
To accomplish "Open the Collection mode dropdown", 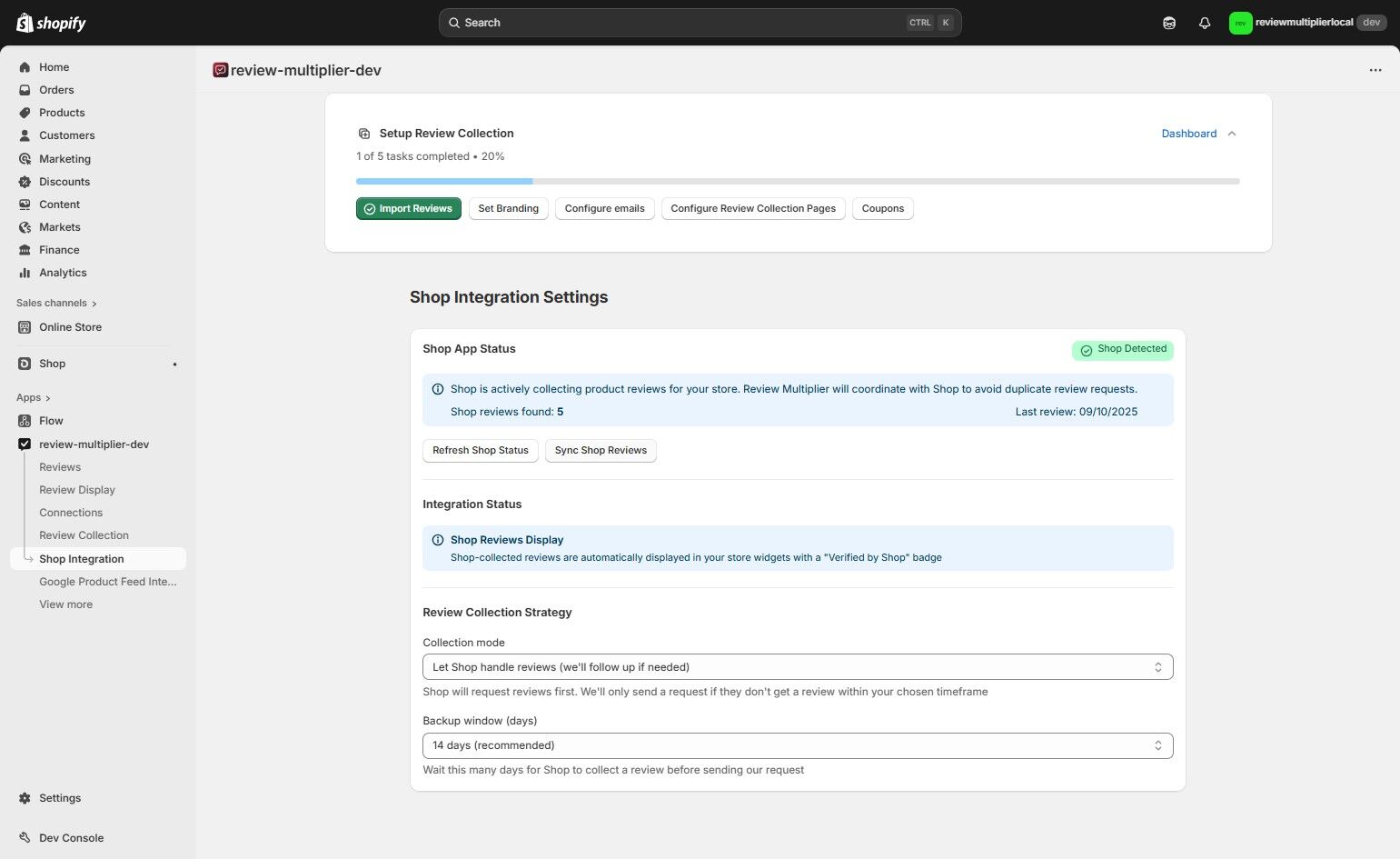I will coord(797,666).
